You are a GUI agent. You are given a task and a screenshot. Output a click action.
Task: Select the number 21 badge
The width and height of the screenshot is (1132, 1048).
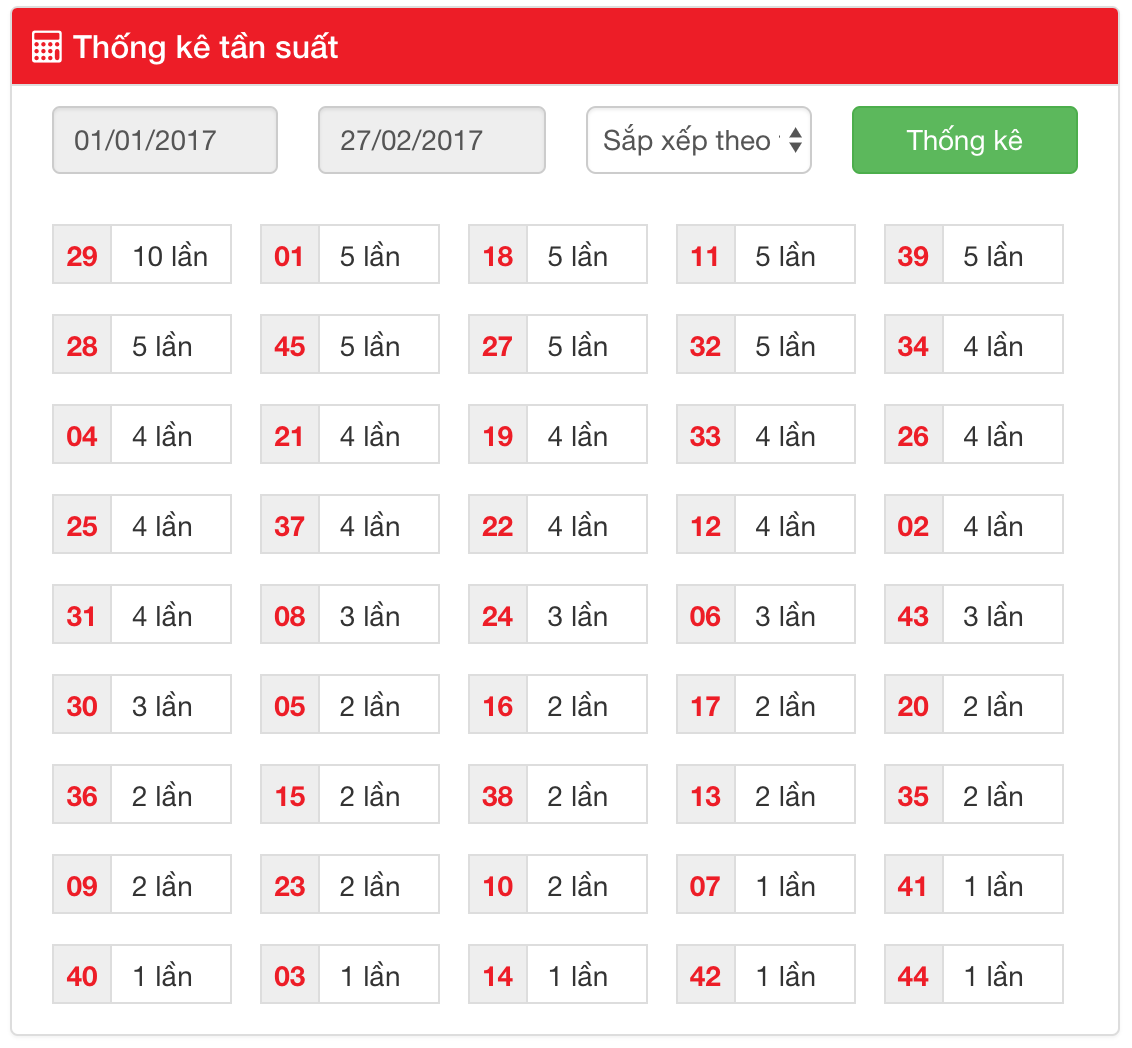289,435
